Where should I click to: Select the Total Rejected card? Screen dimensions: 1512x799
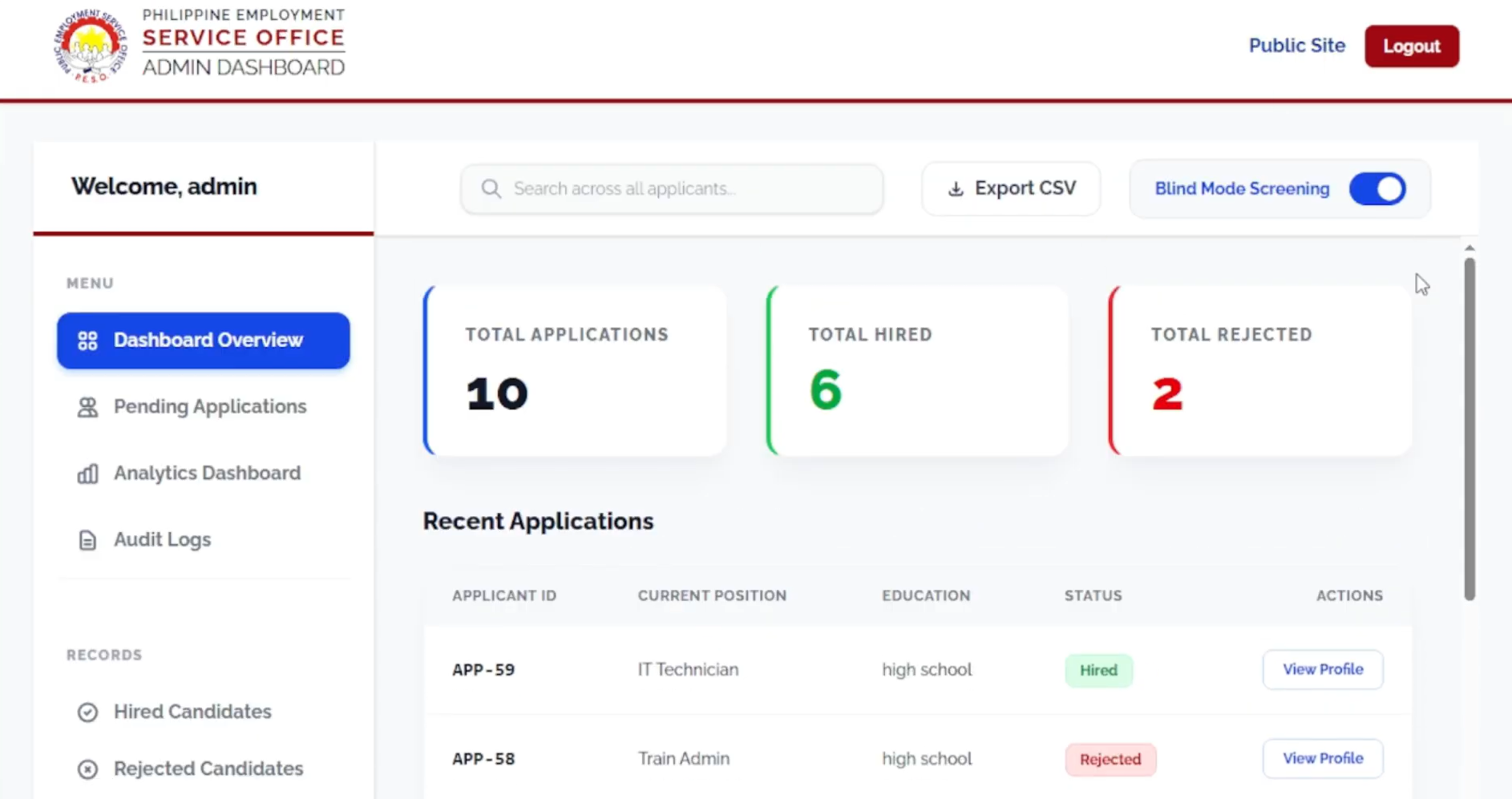pyautogui.click(x=1260, y=371)
